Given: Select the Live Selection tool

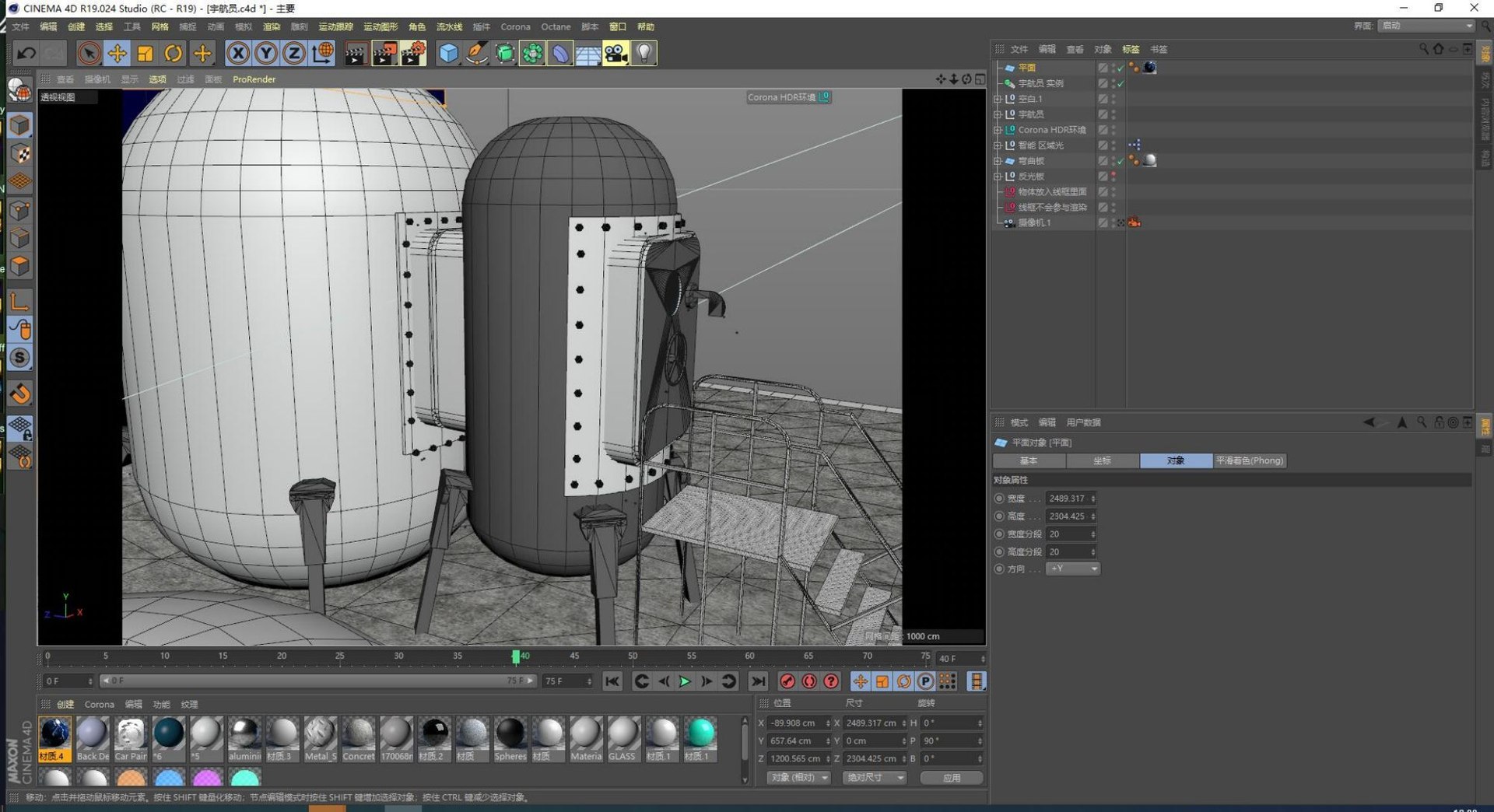Looking at the screenshot, I should pyautogui.click(x=89, y=54).
